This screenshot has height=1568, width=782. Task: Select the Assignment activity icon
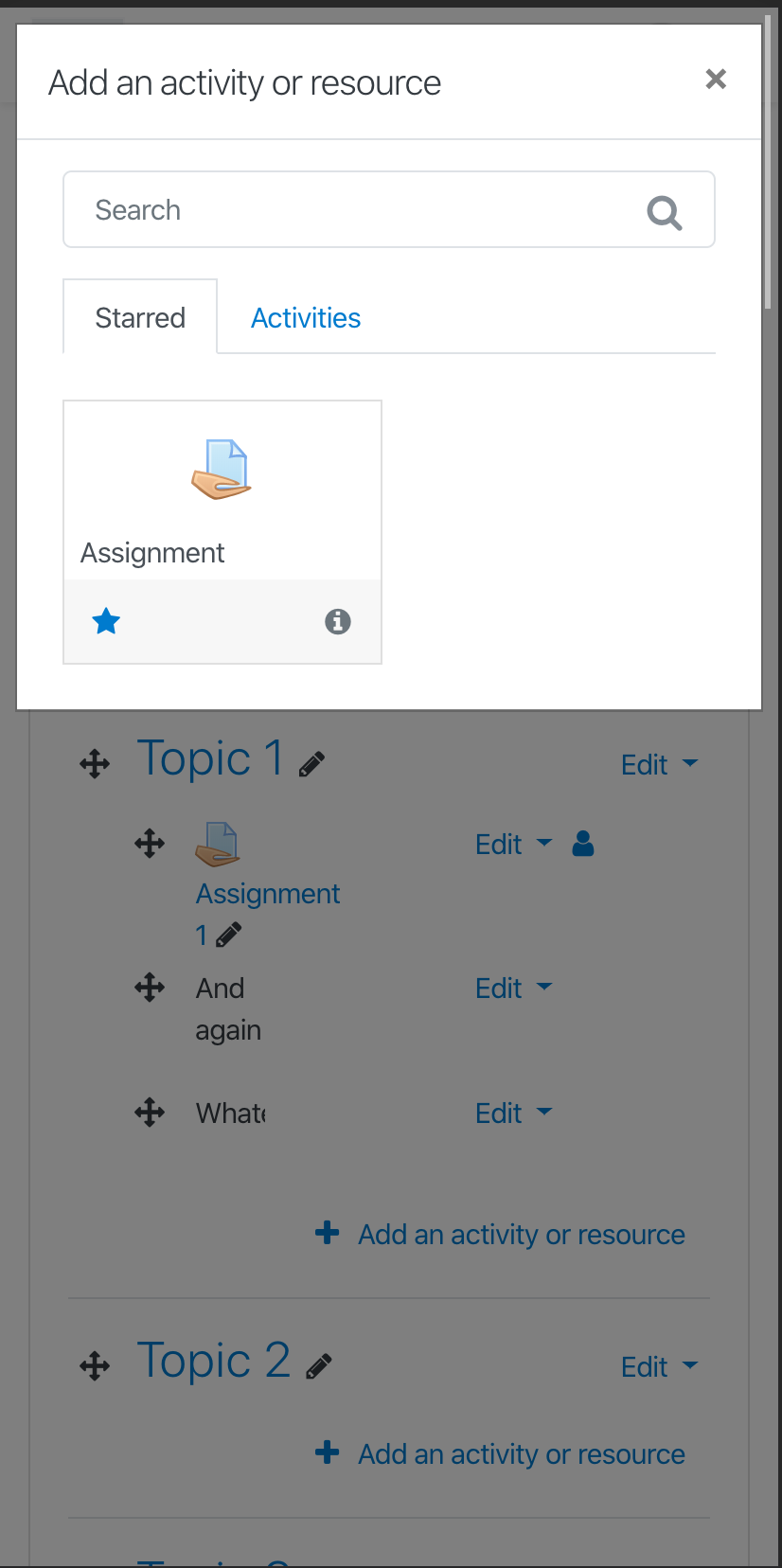click(x=222, y=470)
